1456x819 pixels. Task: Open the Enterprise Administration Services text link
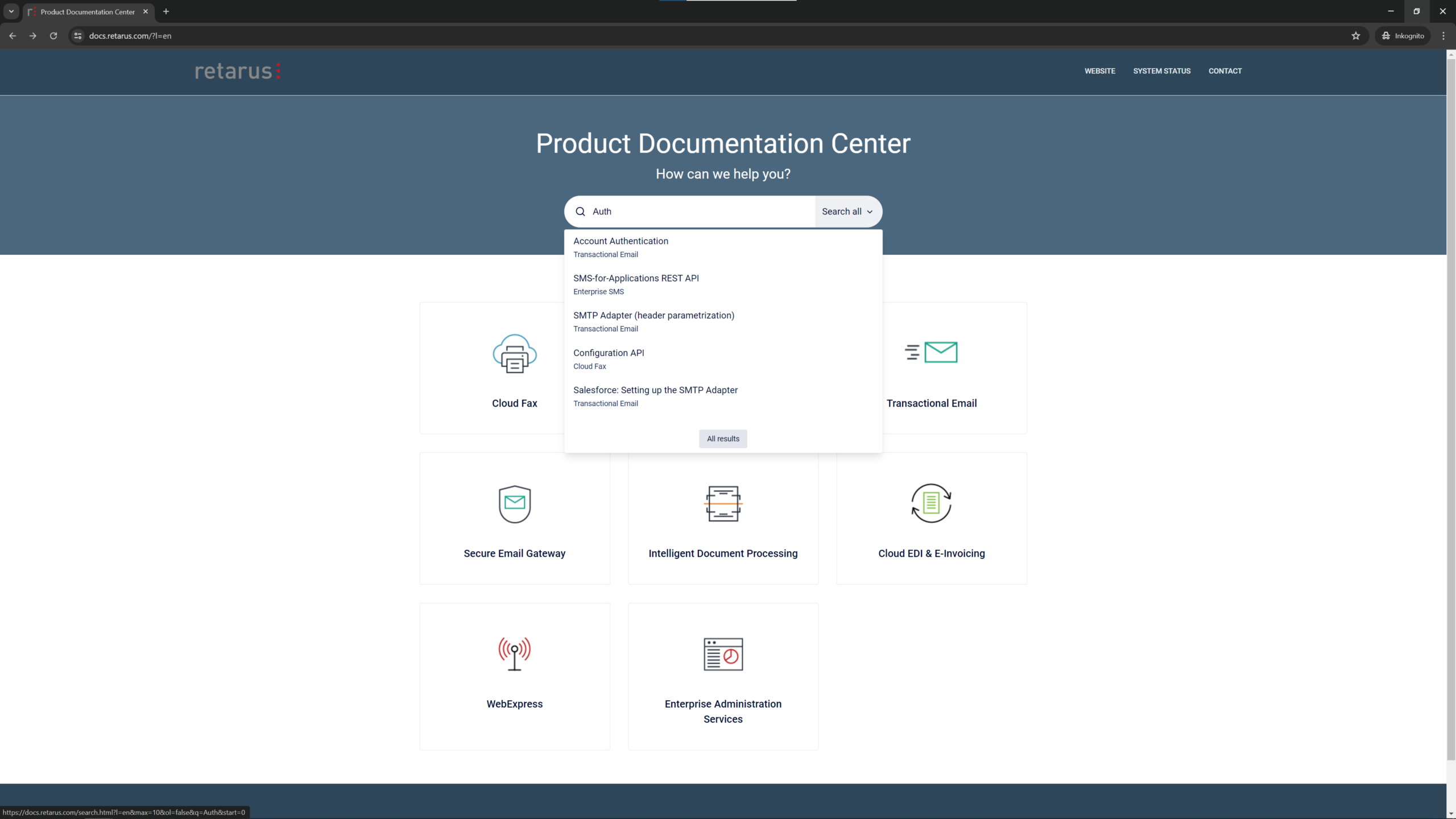click(723, 712)
